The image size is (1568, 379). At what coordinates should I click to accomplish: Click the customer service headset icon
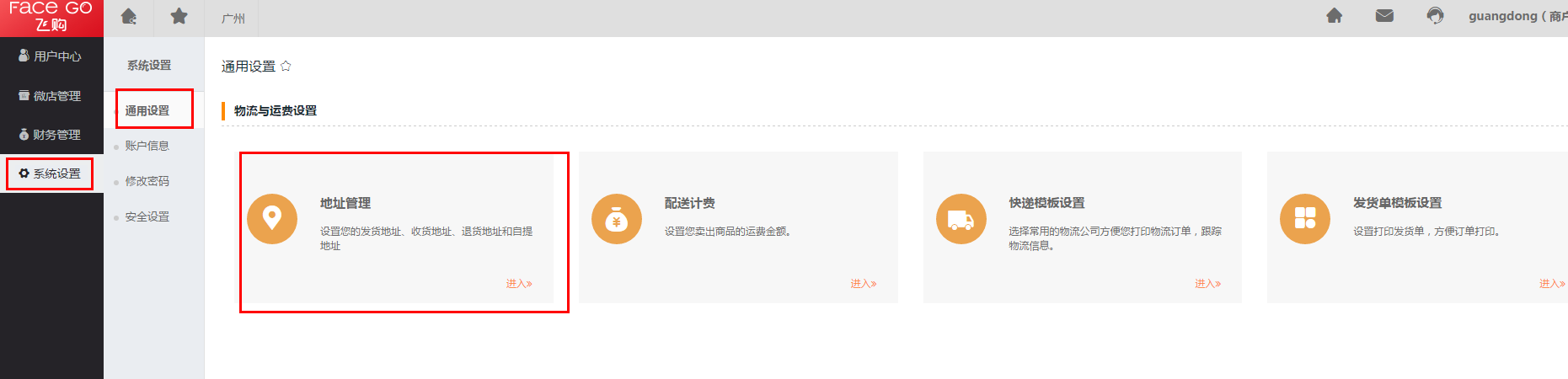1435,16
